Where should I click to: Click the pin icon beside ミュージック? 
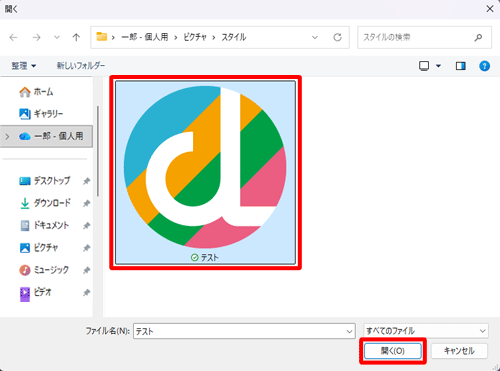(x=86, y=270)
